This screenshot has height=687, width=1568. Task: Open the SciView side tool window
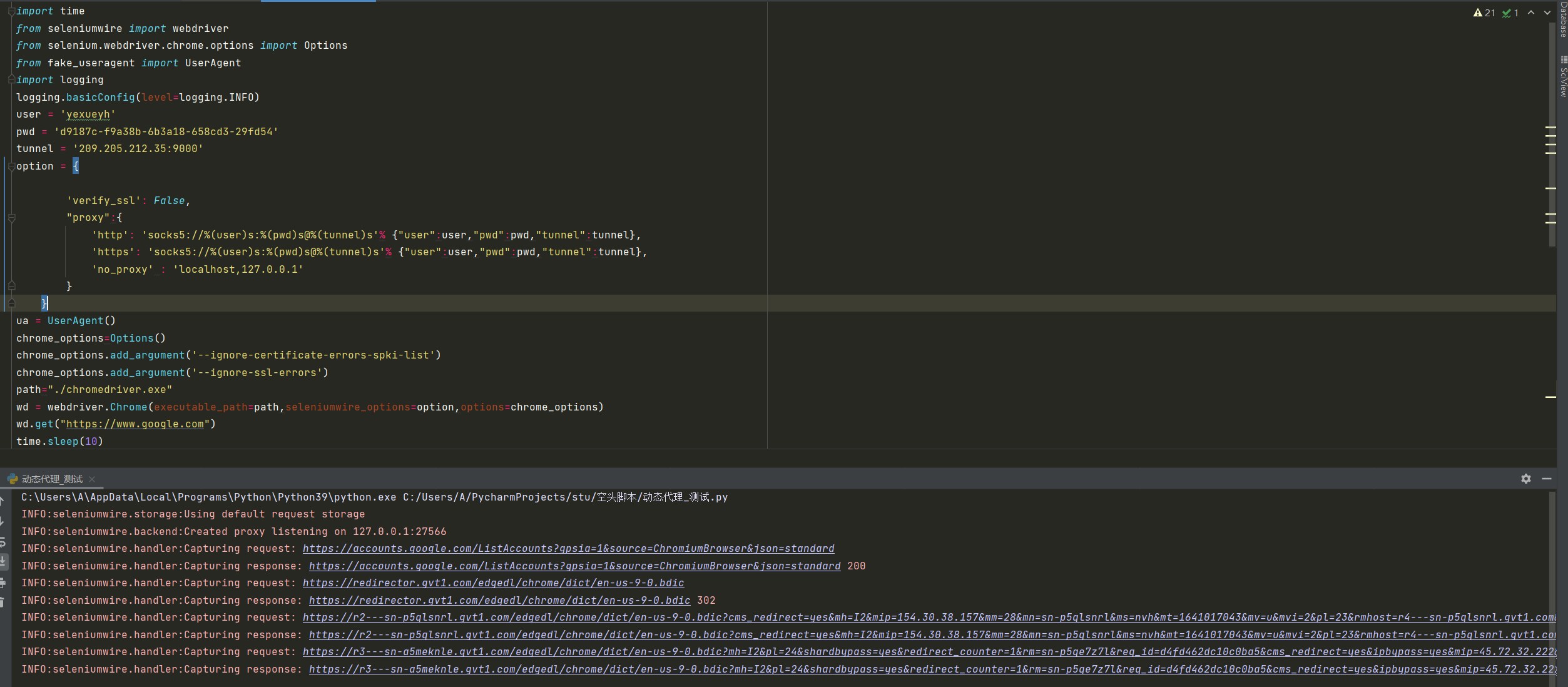pyautogui.click(x=1563, y=77)
